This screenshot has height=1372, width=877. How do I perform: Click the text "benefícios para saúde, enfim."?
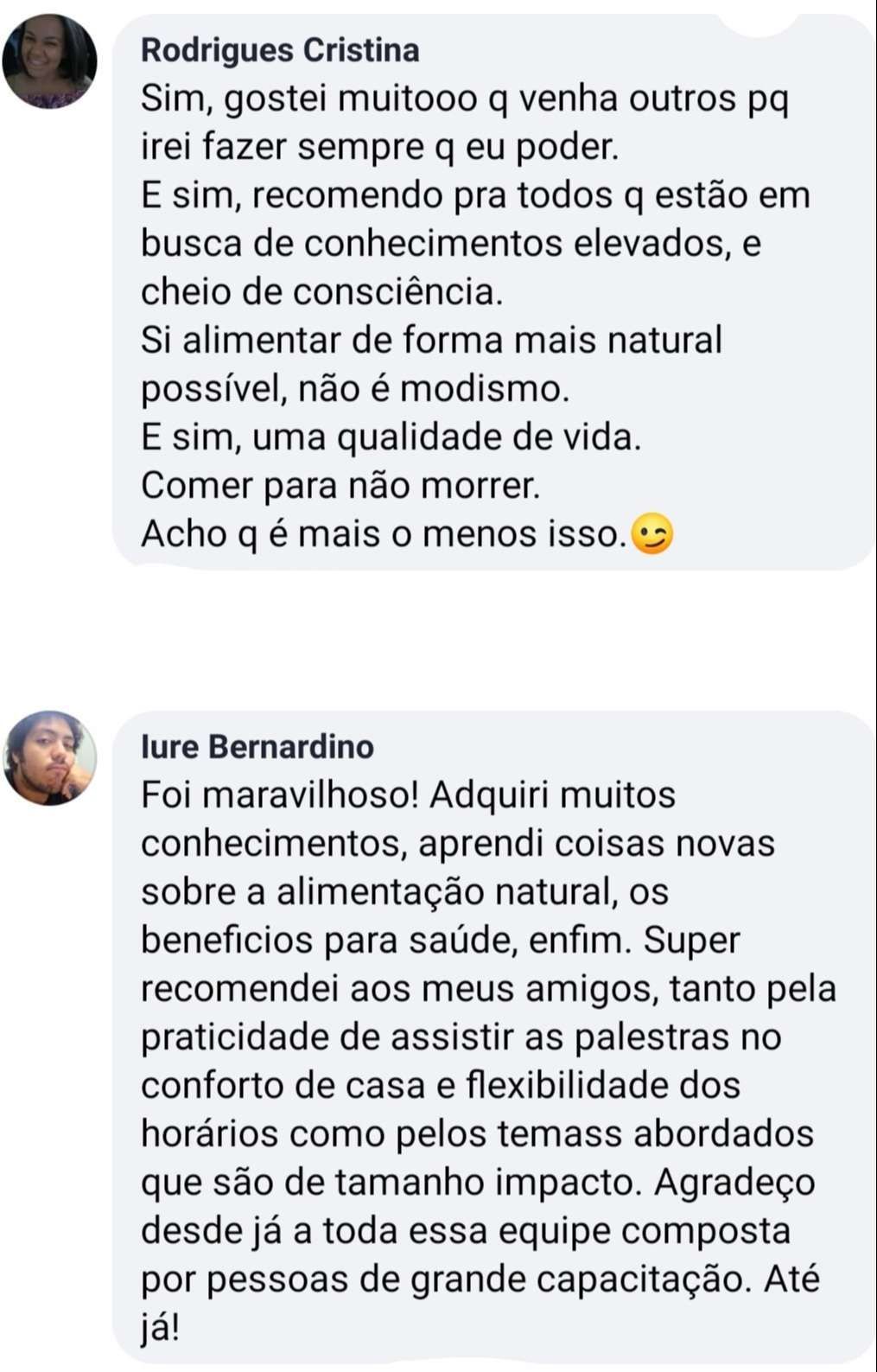[x=387, y=941]
